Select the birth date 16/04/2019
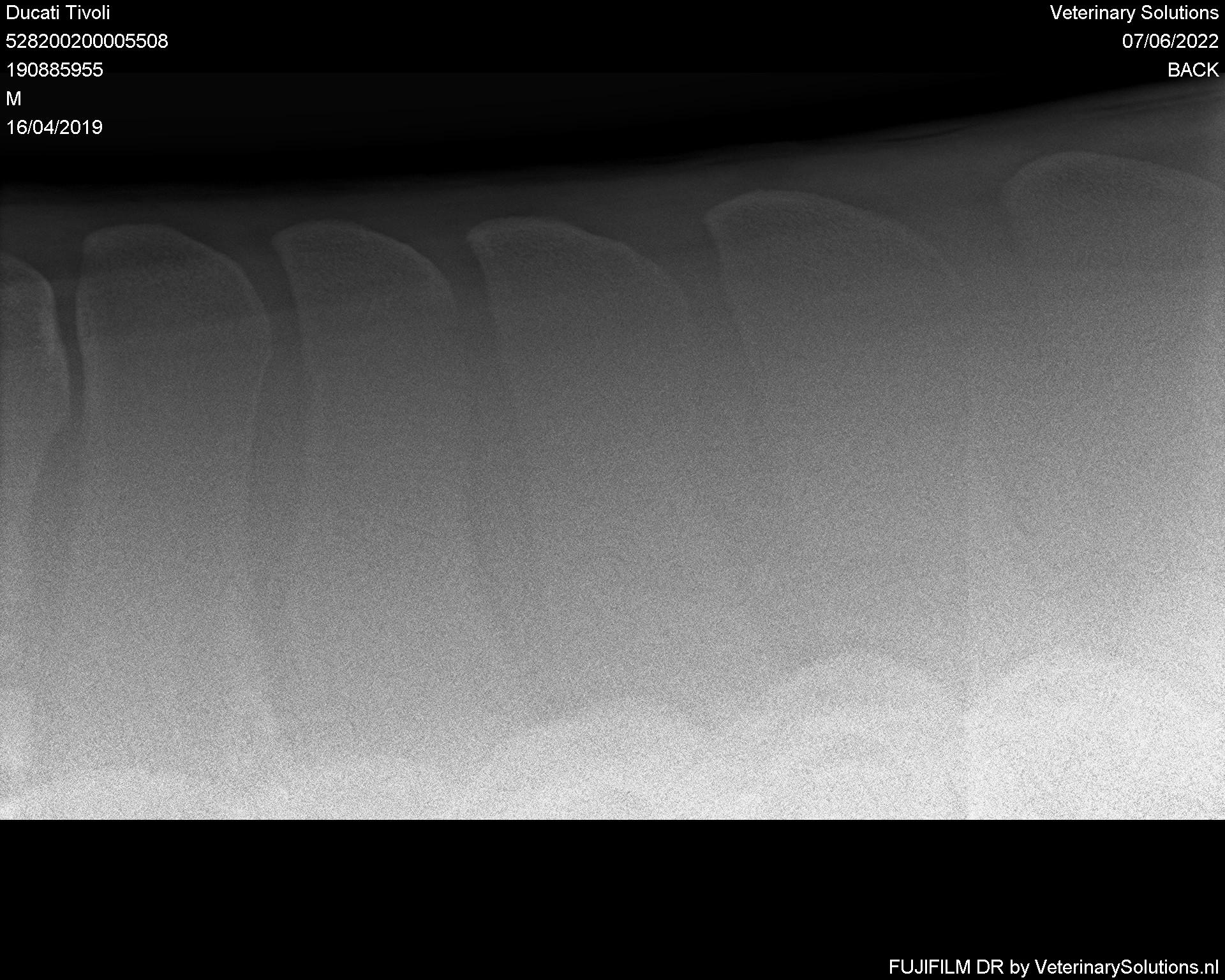This screenshot has width=1225, height=980. click(54, 128)
